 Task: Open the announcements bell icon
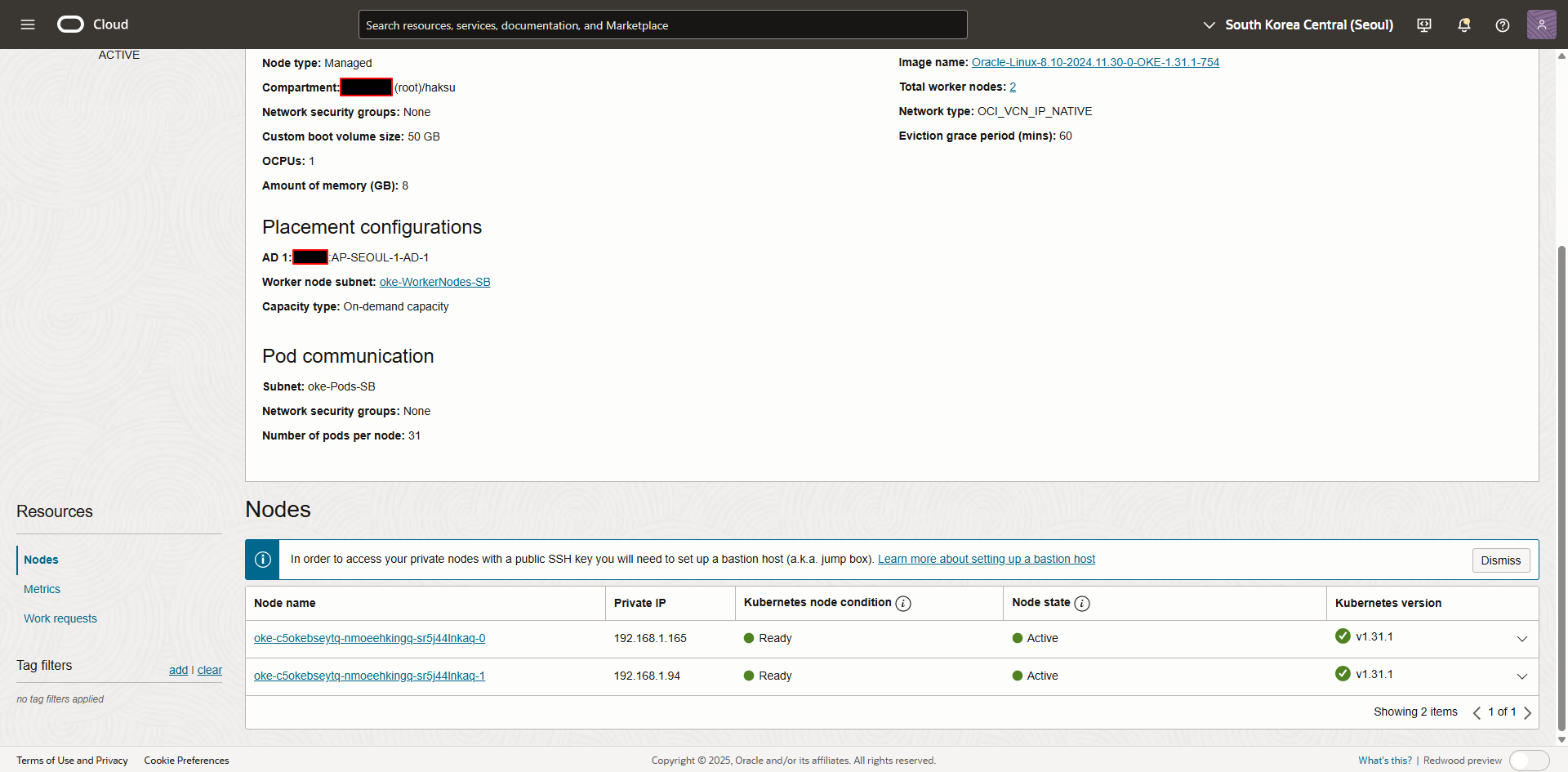pos(1464,25)
